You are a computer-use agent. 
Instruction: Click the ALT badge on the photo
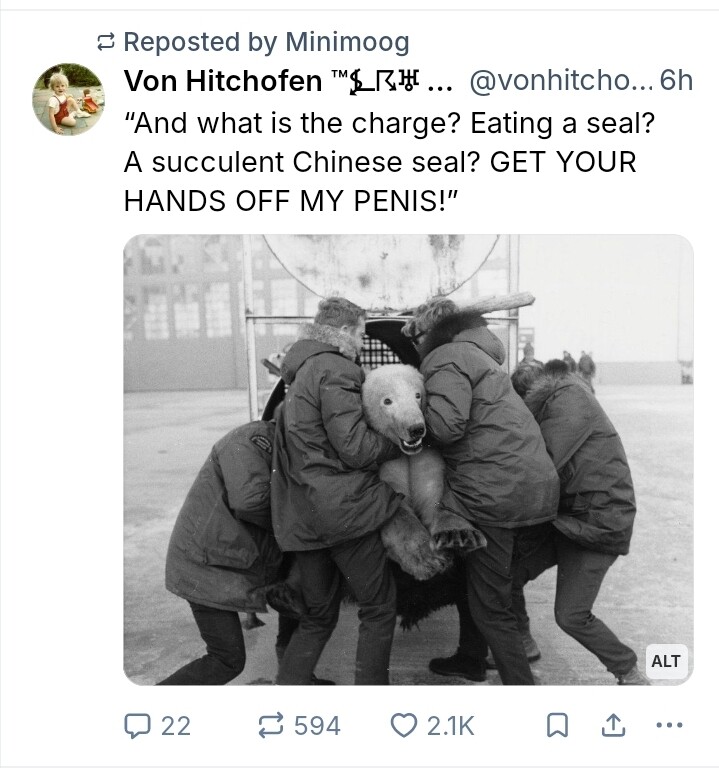pos(666,661)
